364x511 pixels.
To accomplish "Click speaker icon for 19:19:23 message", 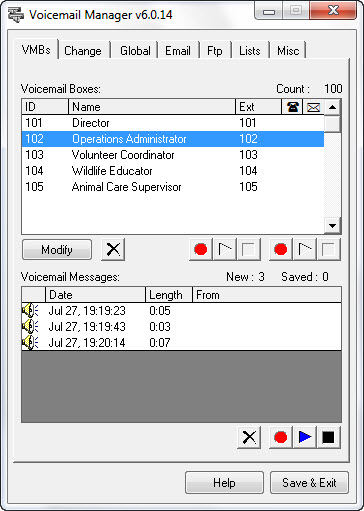I will pyautogui.click(x=30, y=311).
